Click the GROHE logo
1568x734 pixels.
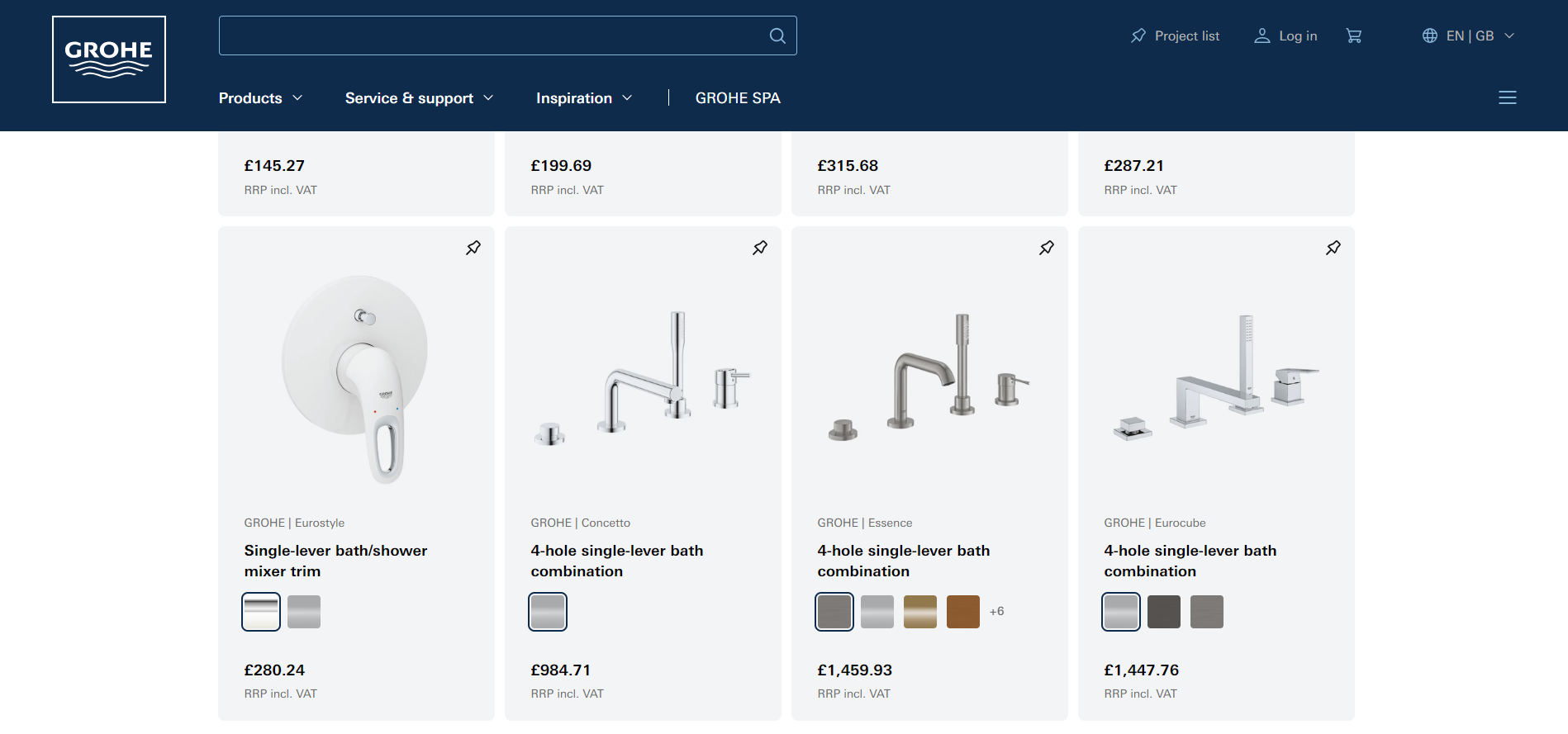pos(108,59)
